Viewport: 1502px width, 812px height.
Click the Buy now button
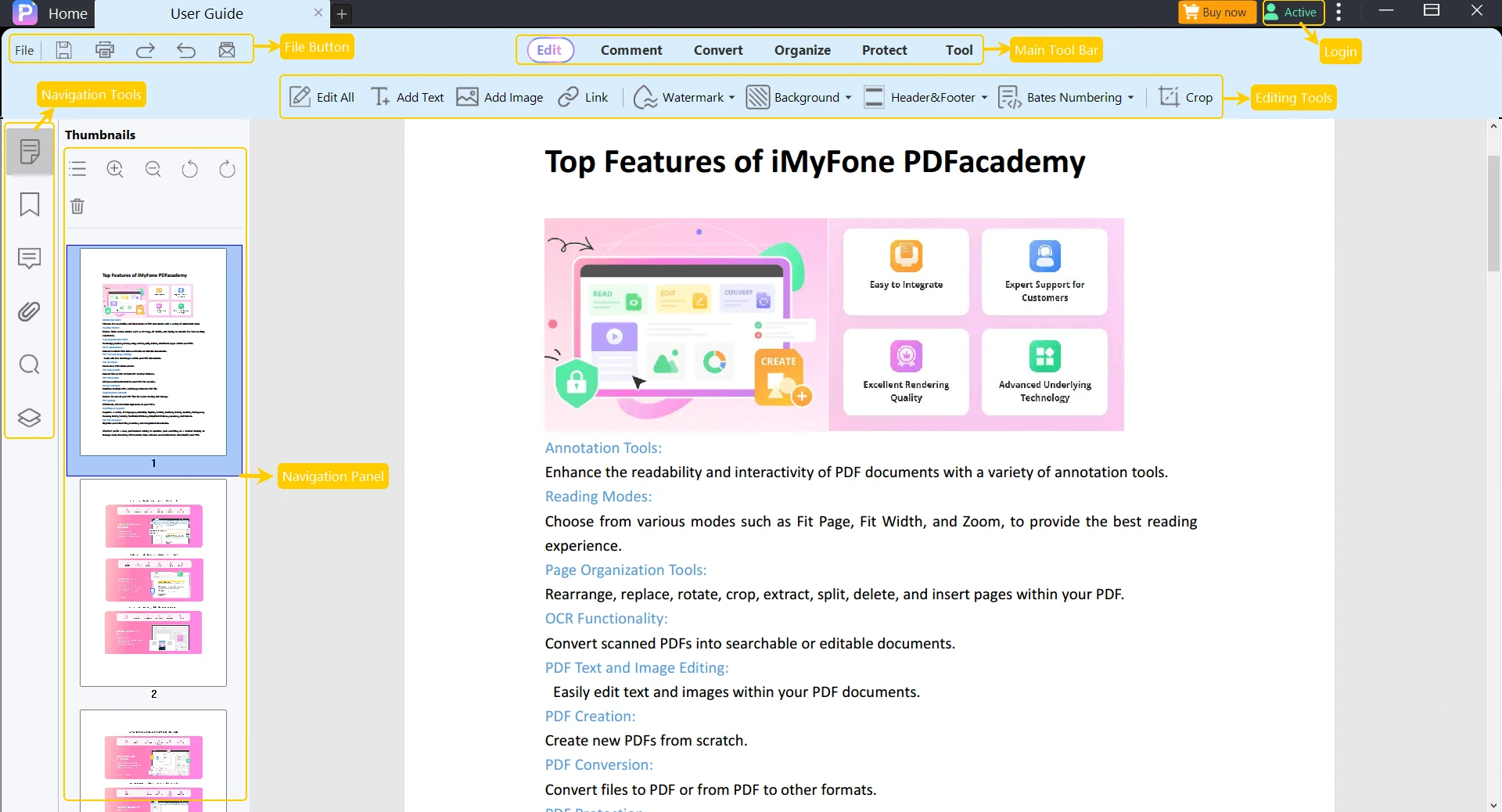(x=1217, y=12)
